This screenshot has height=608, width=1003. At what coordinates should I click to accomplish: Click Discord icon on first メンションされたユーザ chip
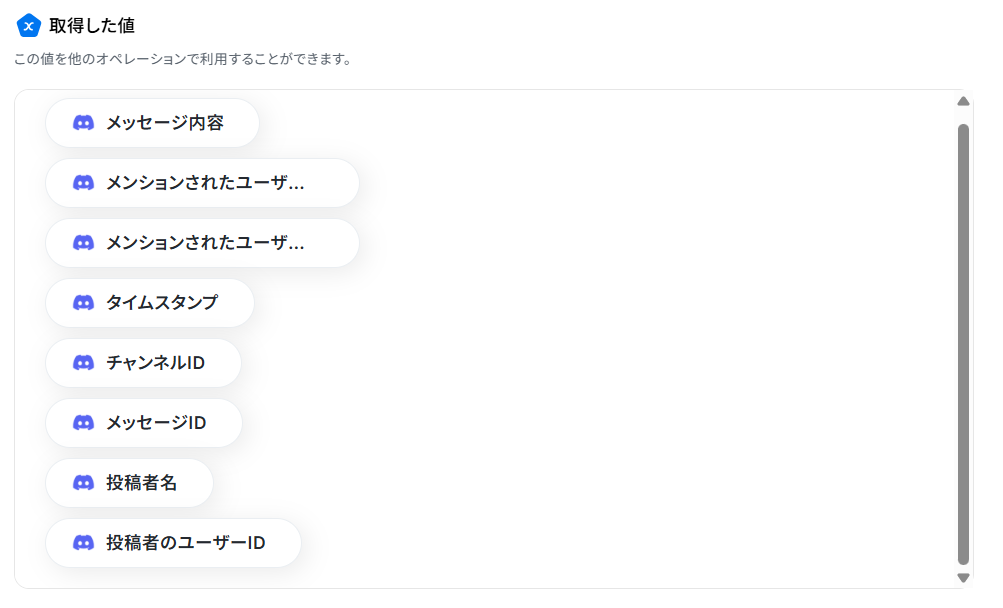[x=83, y=183]
